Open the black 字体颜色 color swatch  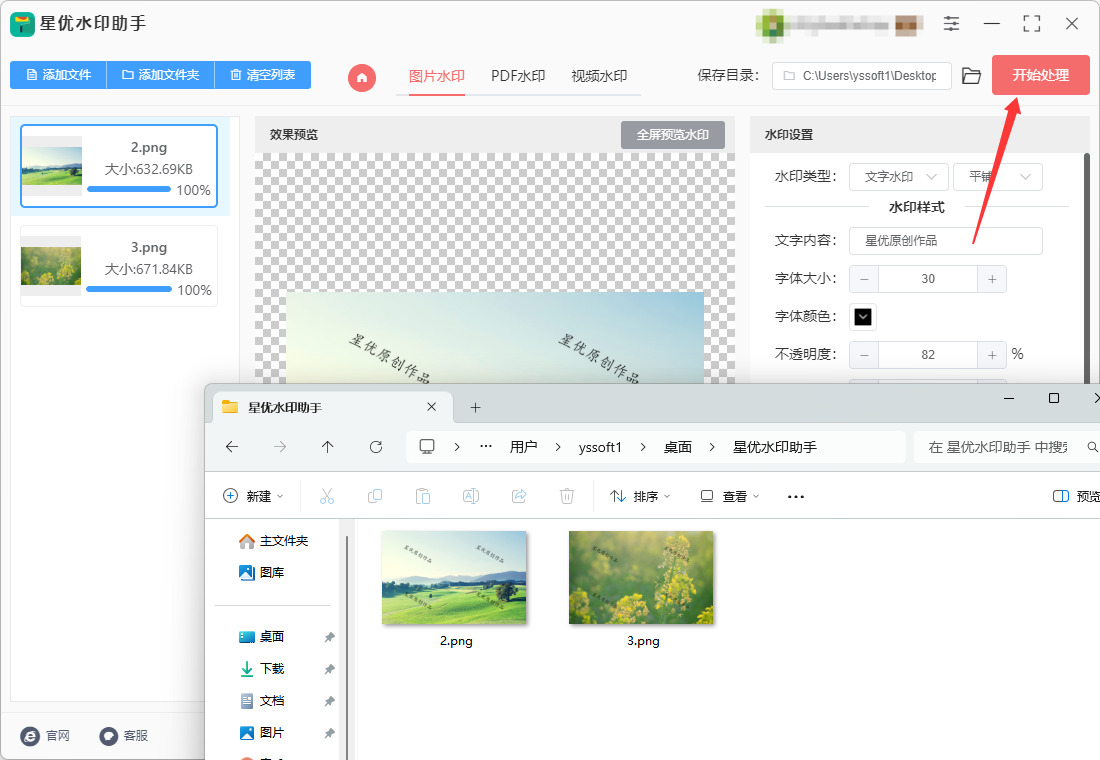pos(863,316)
